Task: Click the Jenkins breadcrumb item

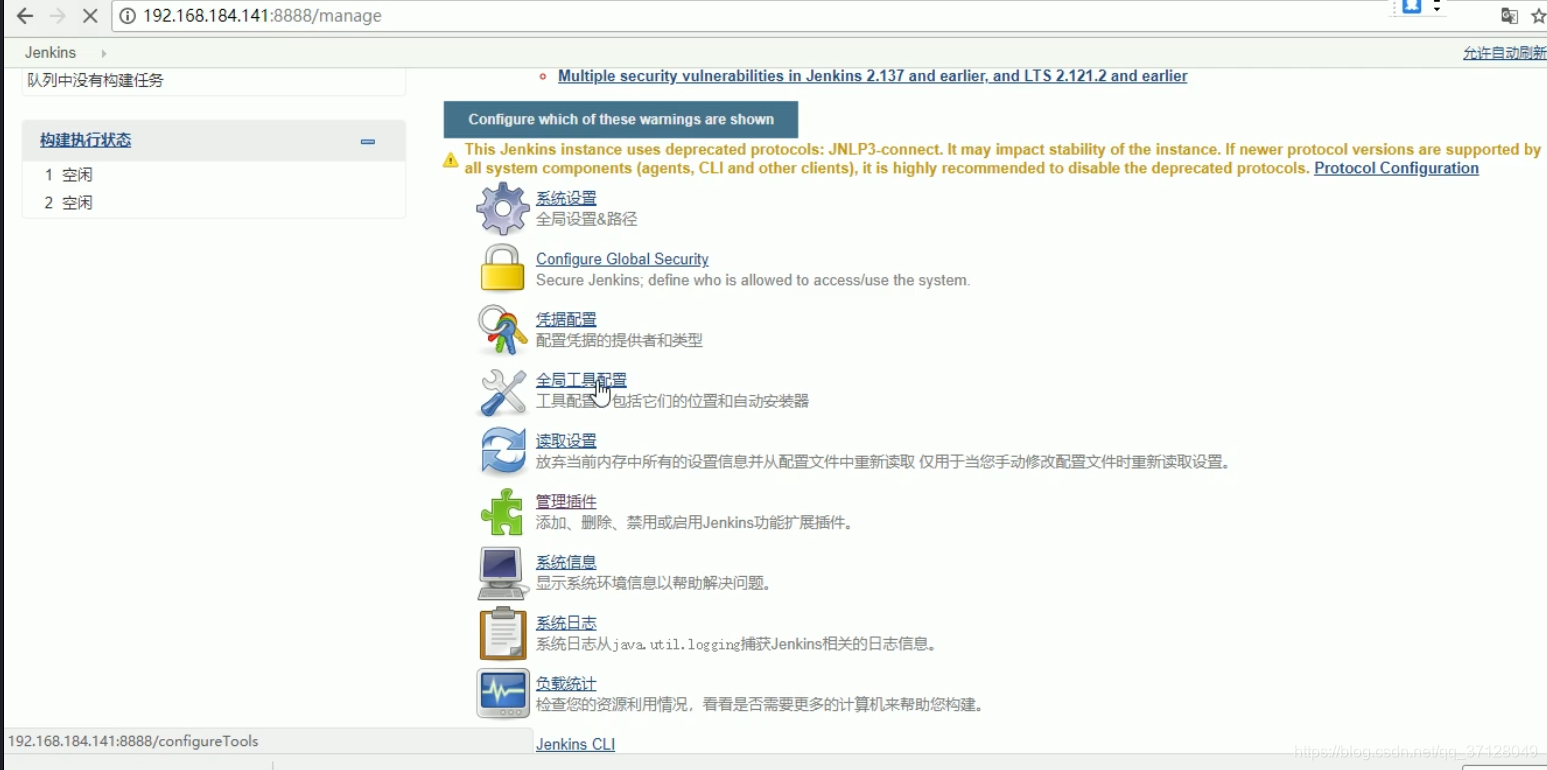Action: [50, 53]
